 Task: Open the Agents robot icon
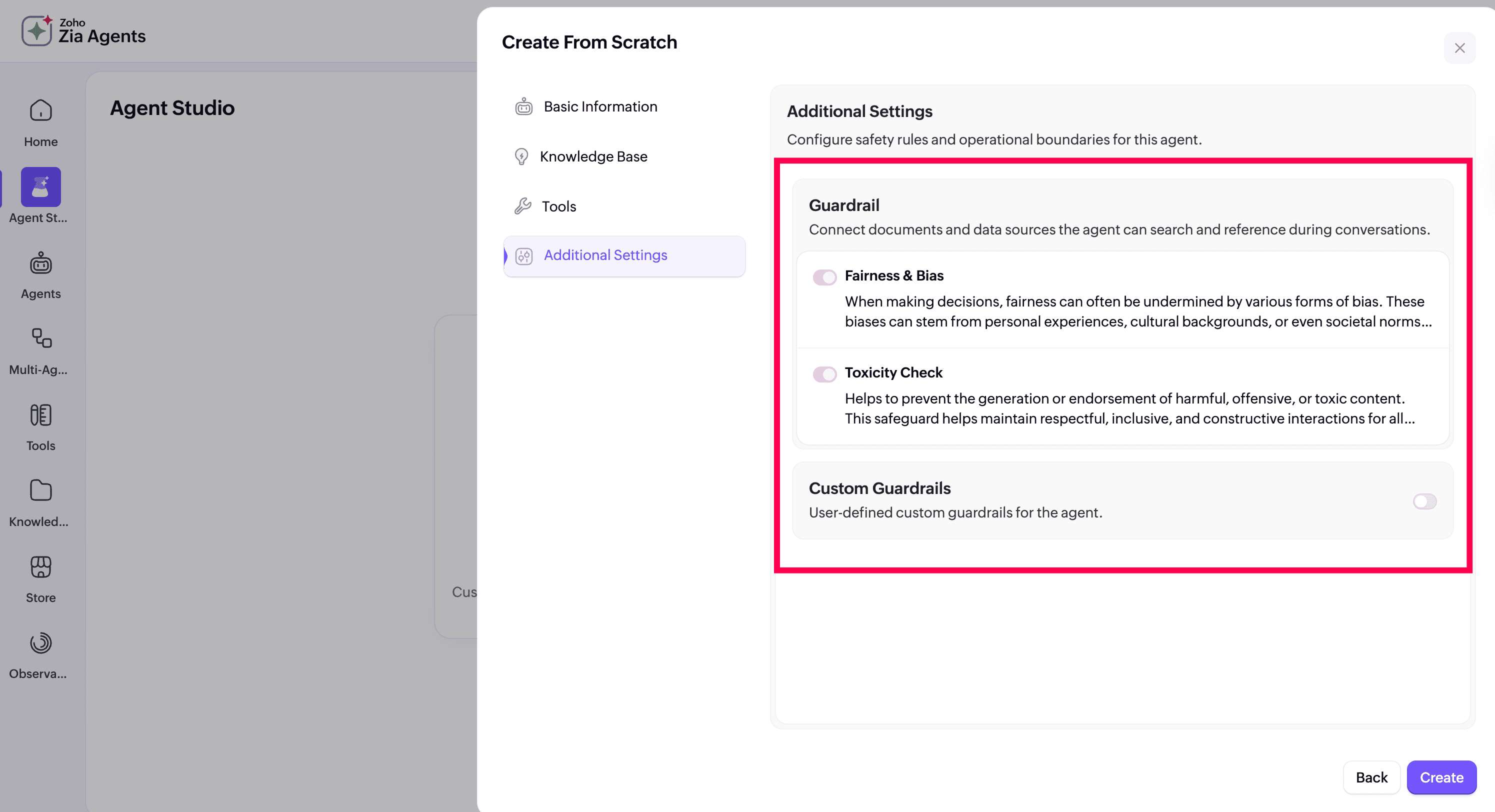click(x=40, y=263)
